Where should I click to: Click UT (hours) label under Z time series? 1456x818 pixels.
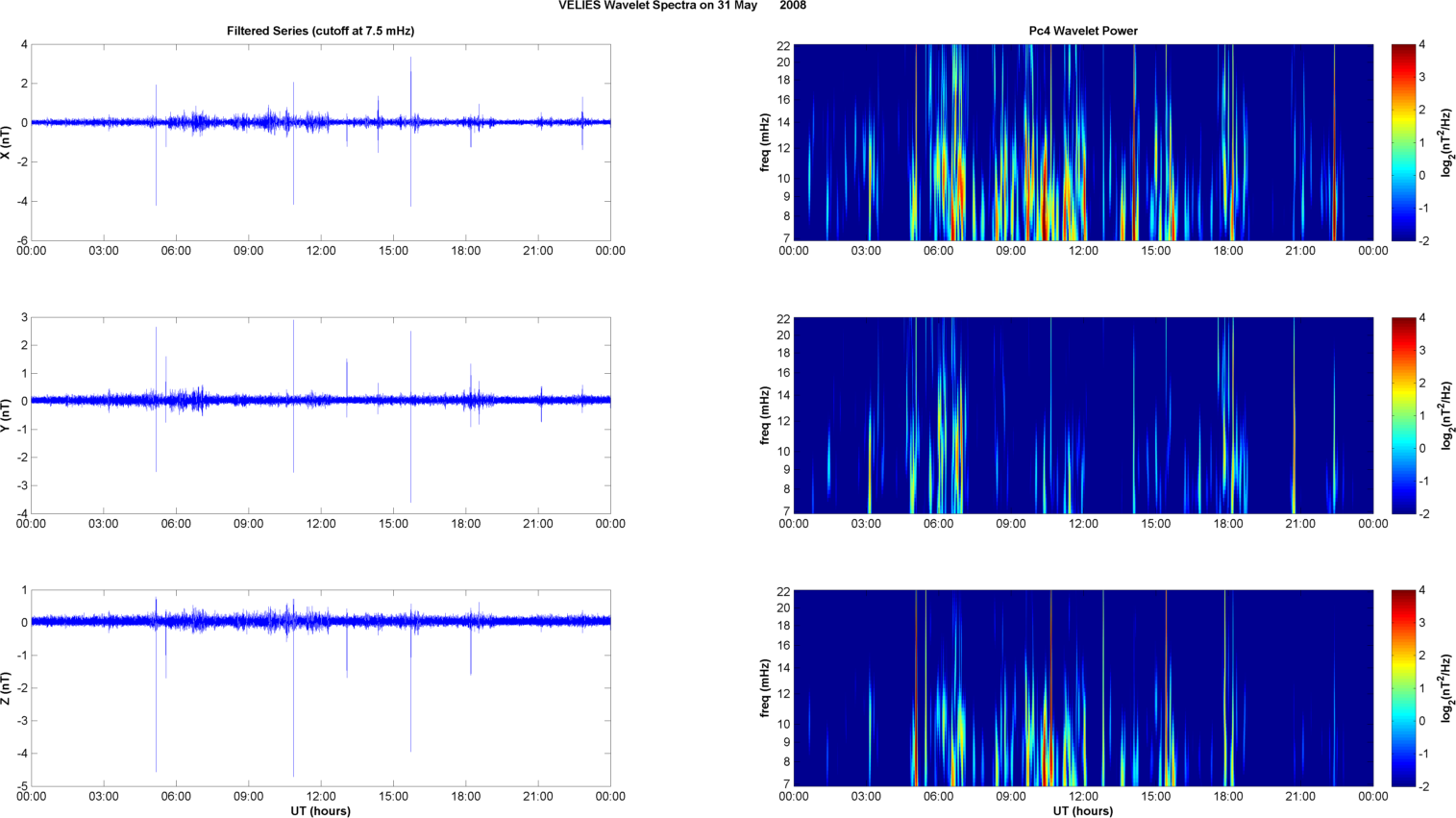pos(320,811)
